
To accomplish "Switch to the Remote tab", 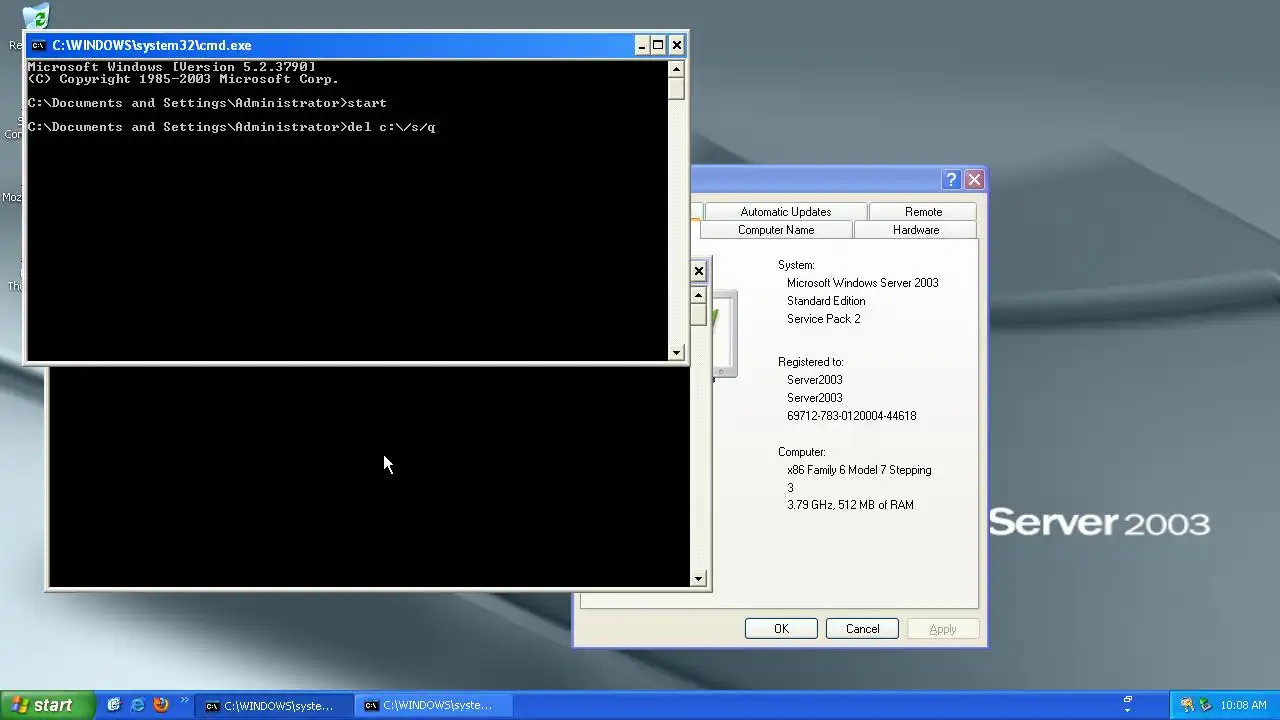I will tap(923, 212).
